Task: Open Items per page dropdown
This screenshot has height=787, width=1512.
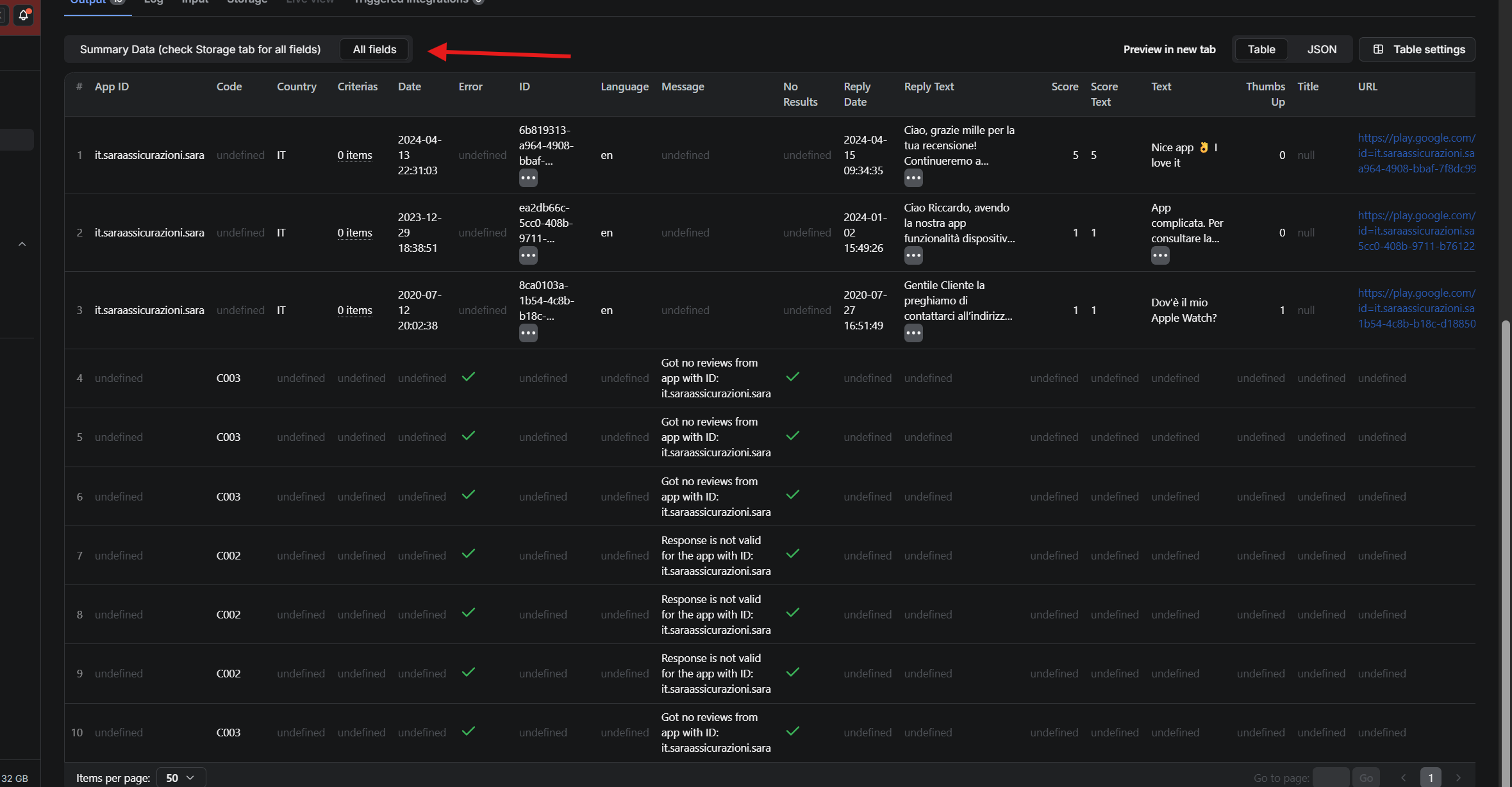Action: click(x=181, y=777)
